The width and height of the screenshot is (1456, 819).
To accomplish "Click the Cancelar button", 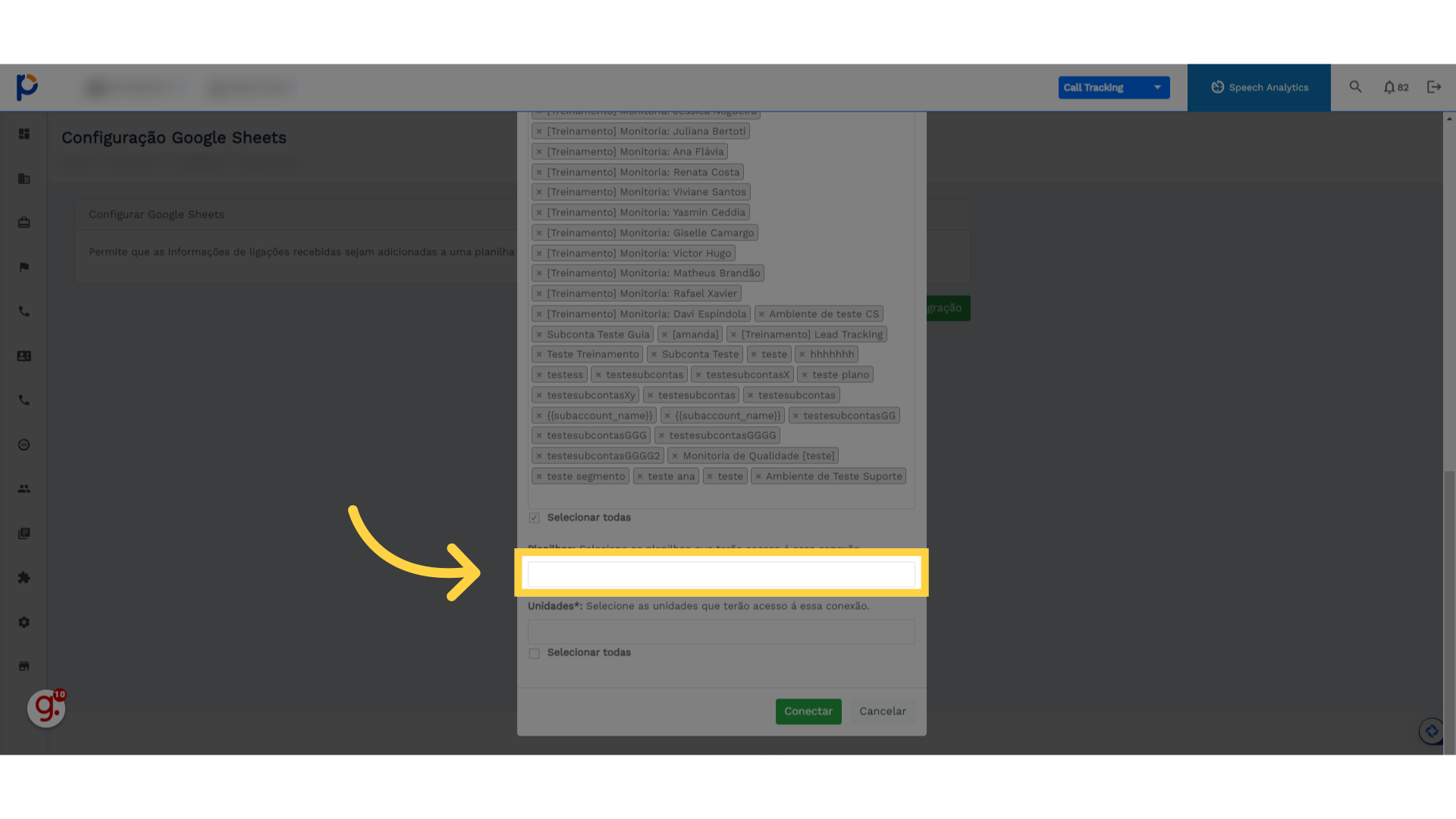I will point(883,711).
